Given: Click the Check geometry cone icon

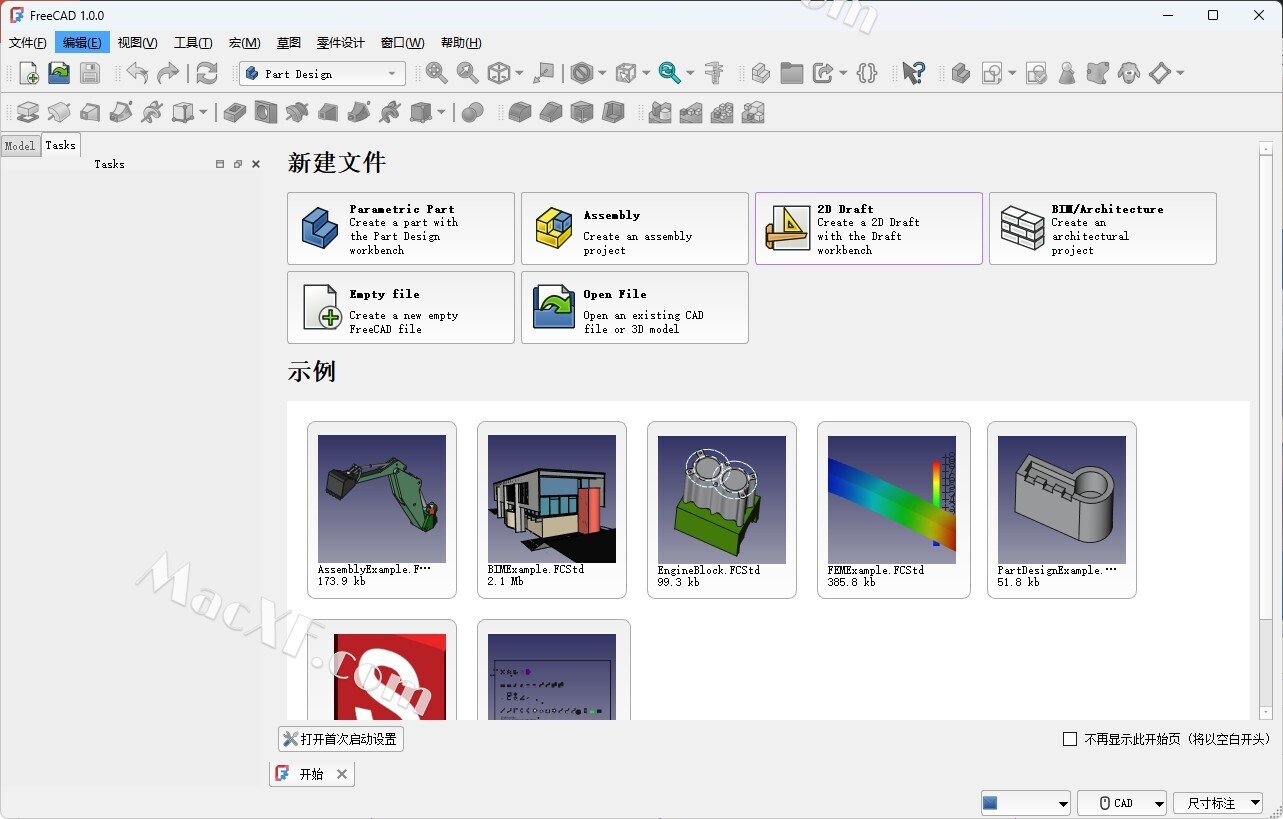Looking at the screenshot, I should (1068, 73).
